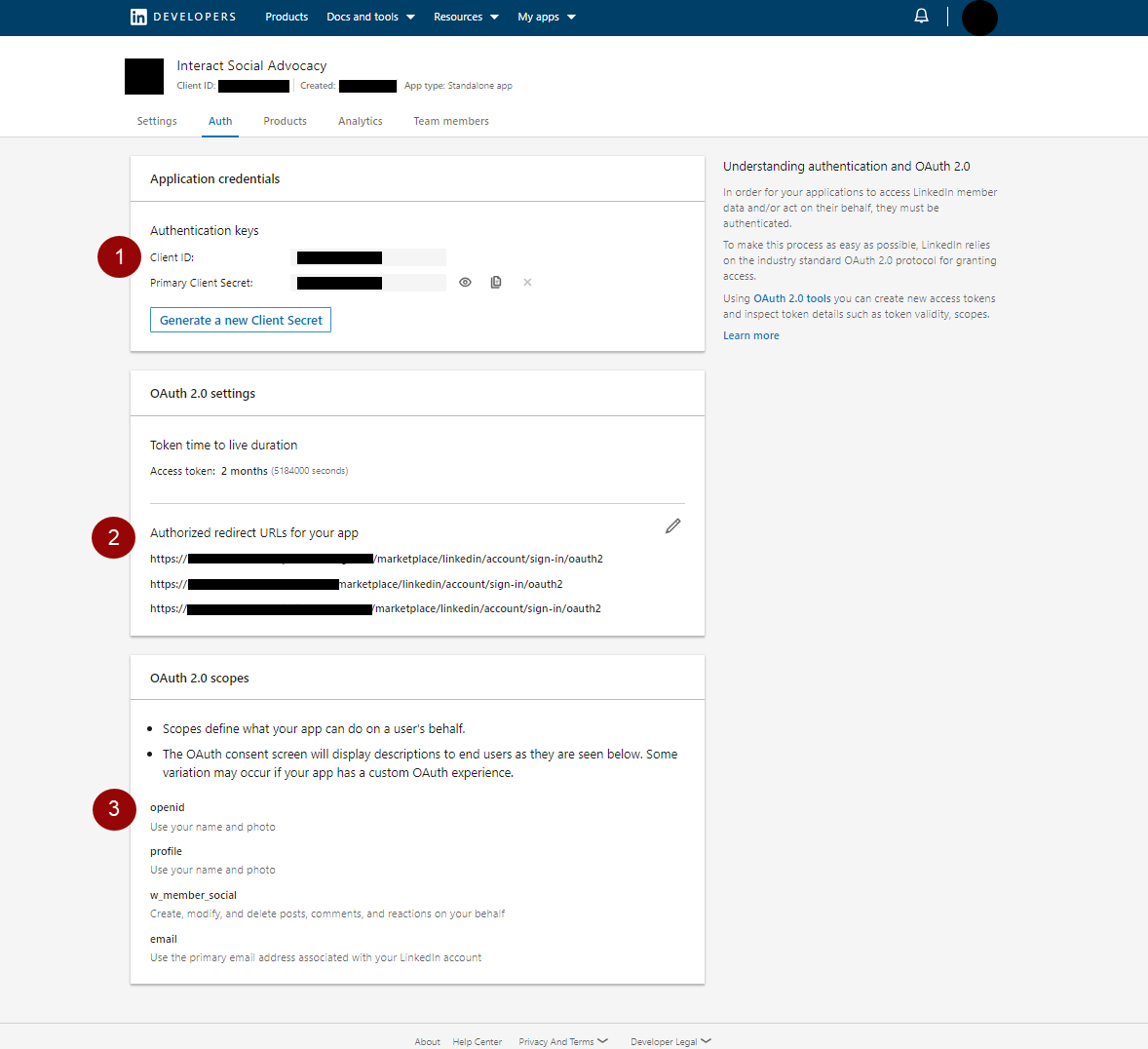Follow the OAuth 2.0 tools link
The image size is (1148, 1049).
(x=792, y=299)
